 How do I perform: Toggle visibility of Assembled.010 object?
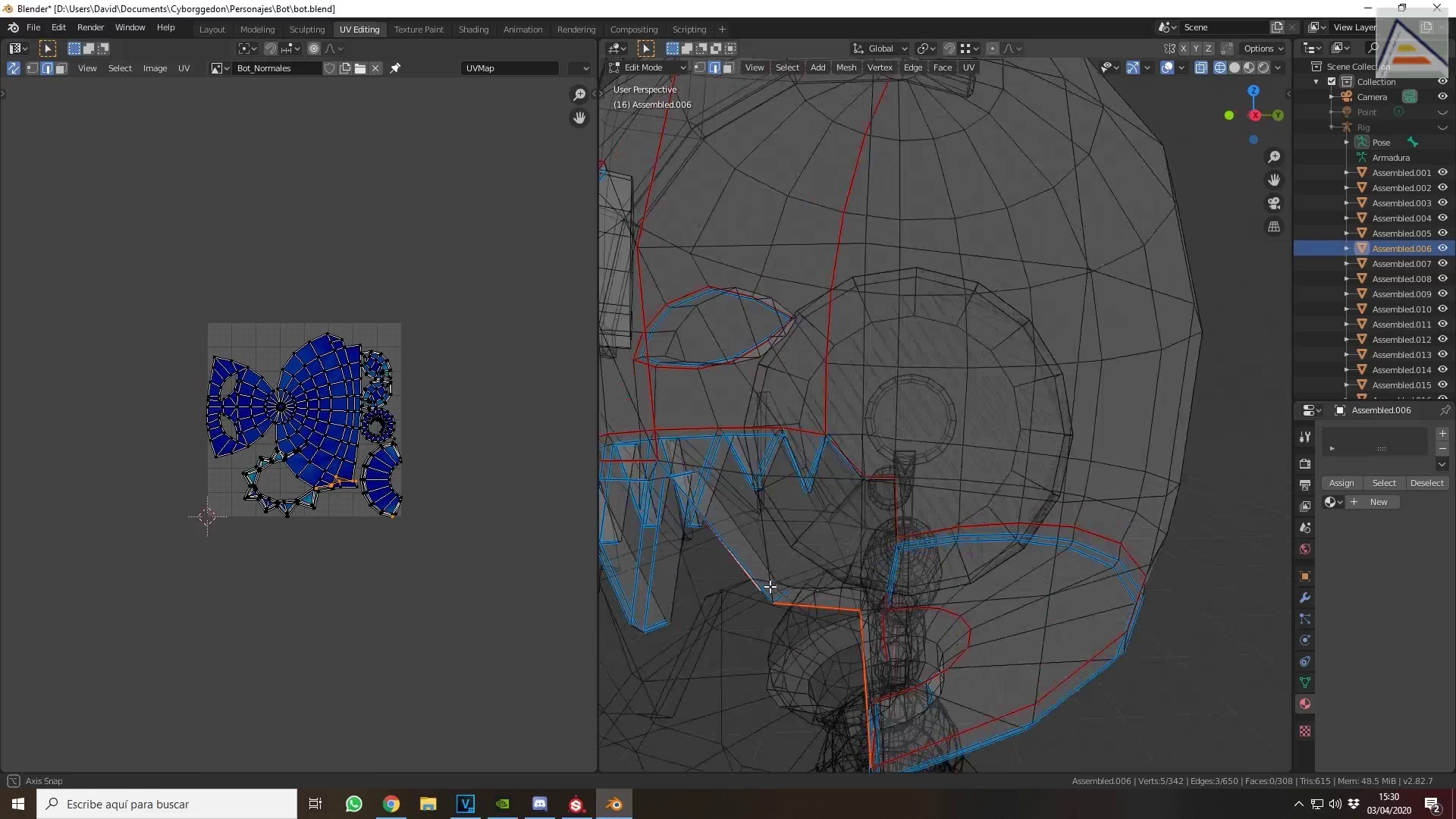pos(1442,309)
